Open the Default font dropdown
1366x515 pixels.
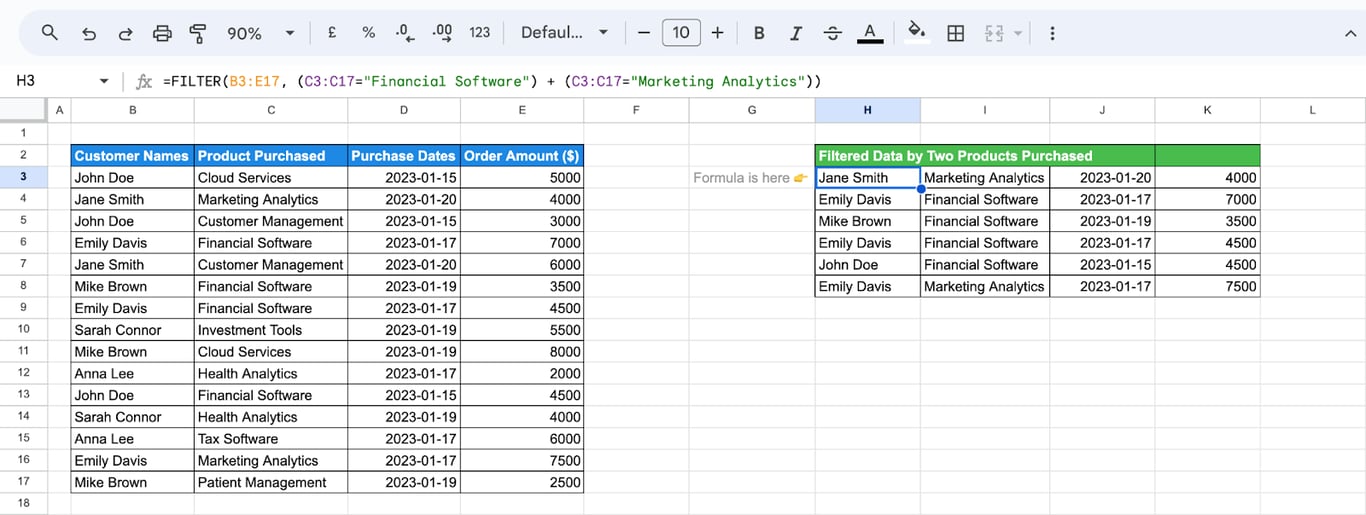pyautogui.click(x=564, y=32)
